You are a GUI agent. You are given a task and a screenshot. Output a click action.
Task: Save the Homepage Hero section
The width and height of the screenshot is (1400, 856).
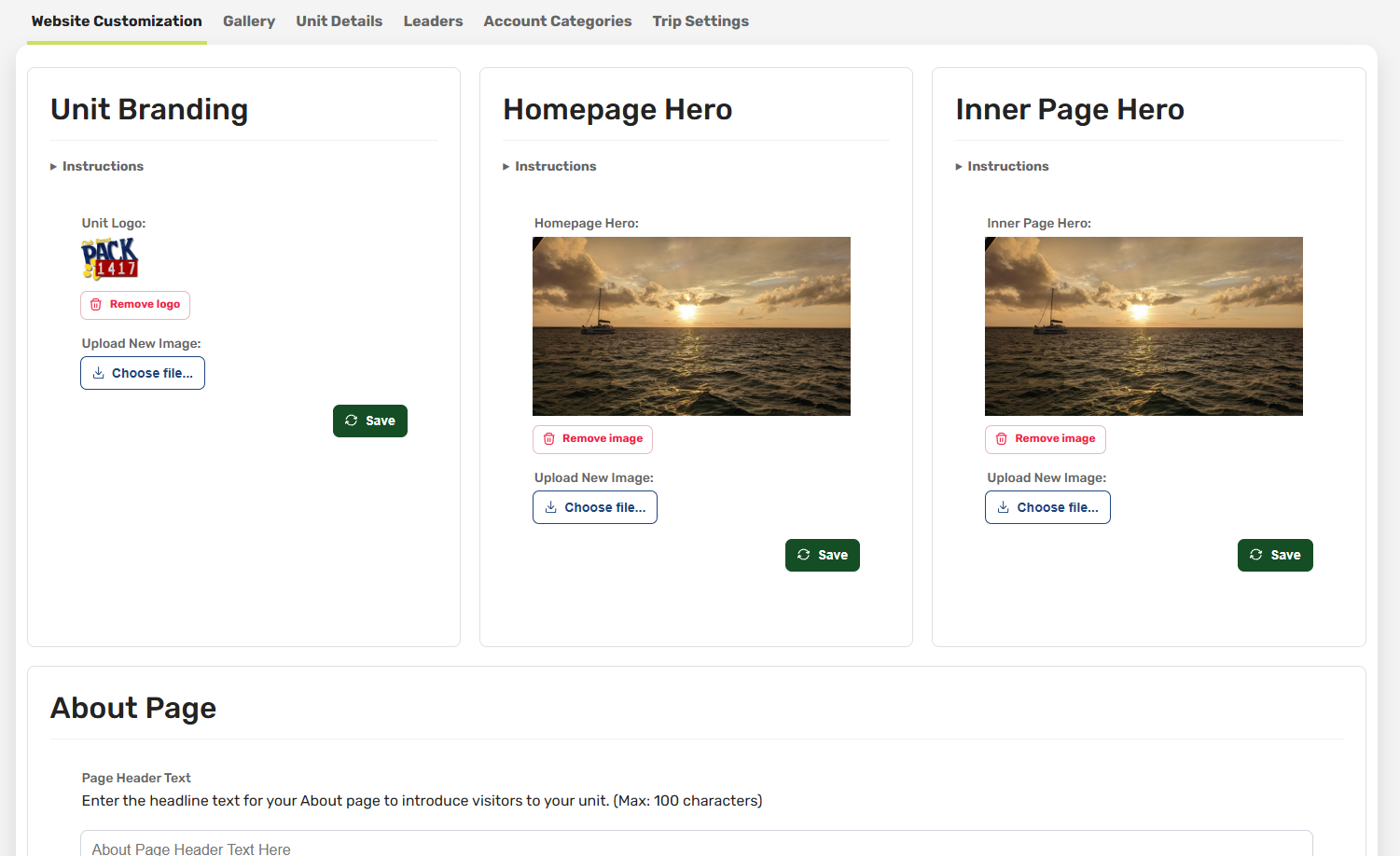point(823,555)
